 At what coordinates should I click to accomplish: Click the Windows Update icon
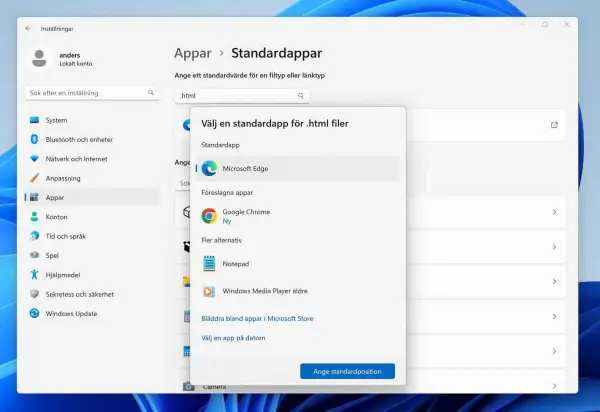(x=34, y=313)
